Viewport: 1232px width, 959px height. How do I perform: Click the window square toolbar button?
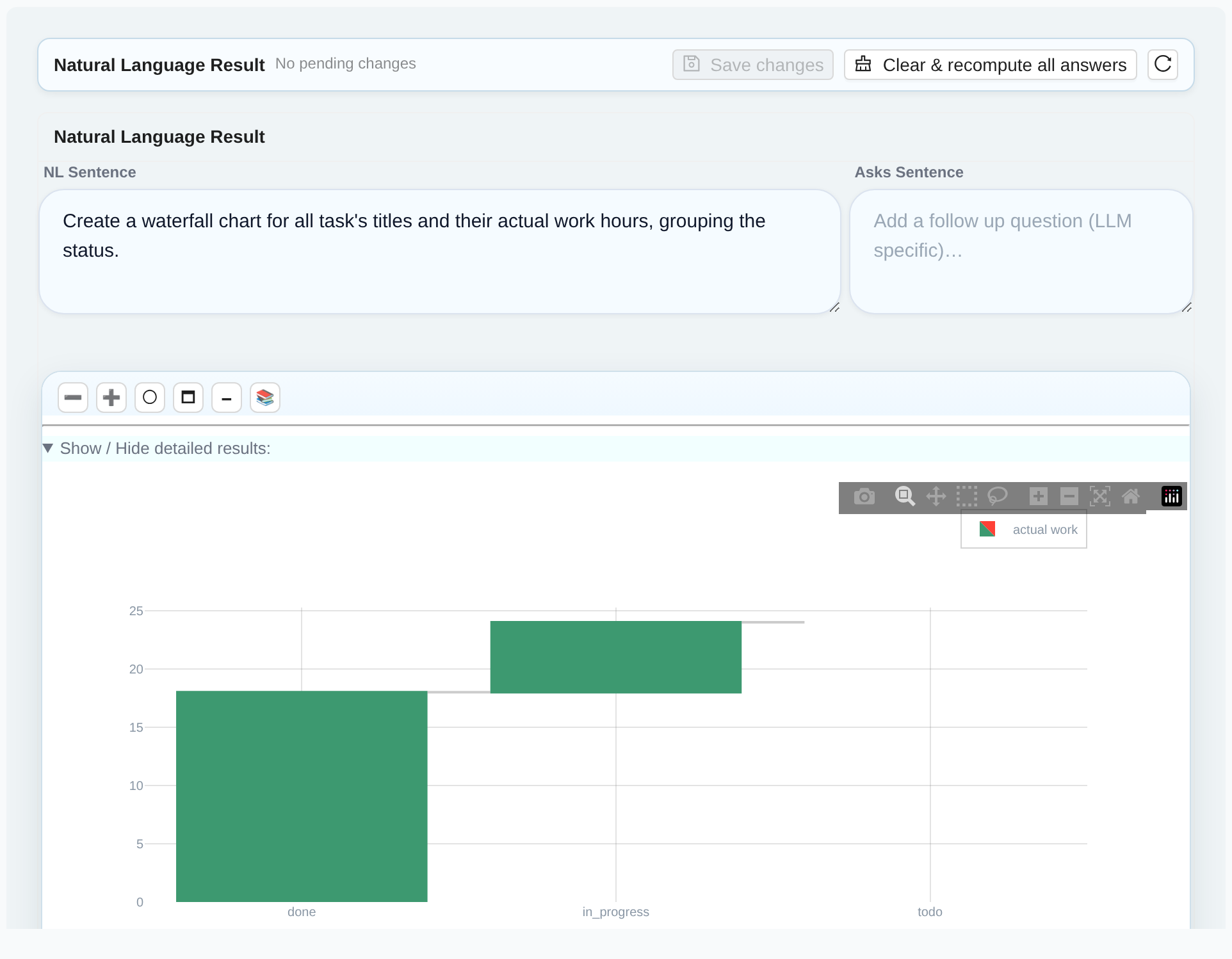click(188, 398)
